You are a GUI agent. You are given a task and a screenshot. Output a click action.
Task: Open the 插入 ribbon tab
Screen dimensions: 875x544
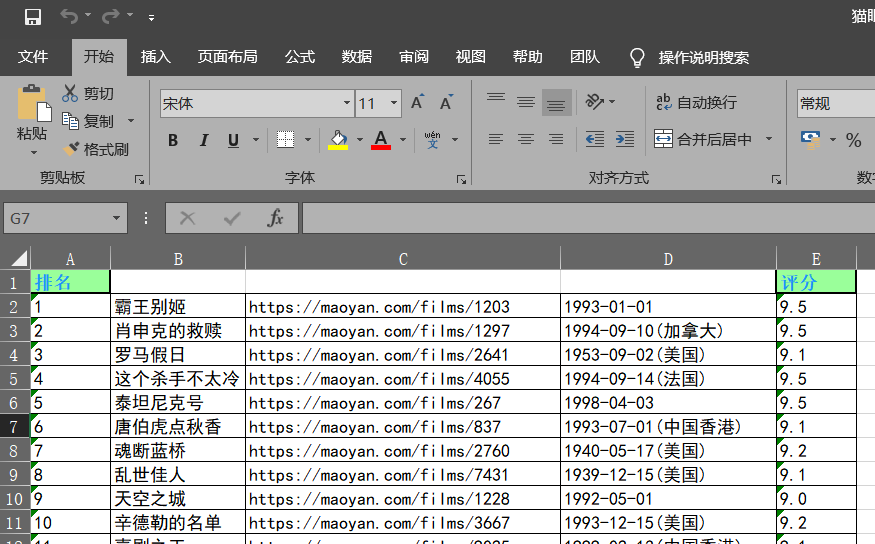[x=155, y=57]
